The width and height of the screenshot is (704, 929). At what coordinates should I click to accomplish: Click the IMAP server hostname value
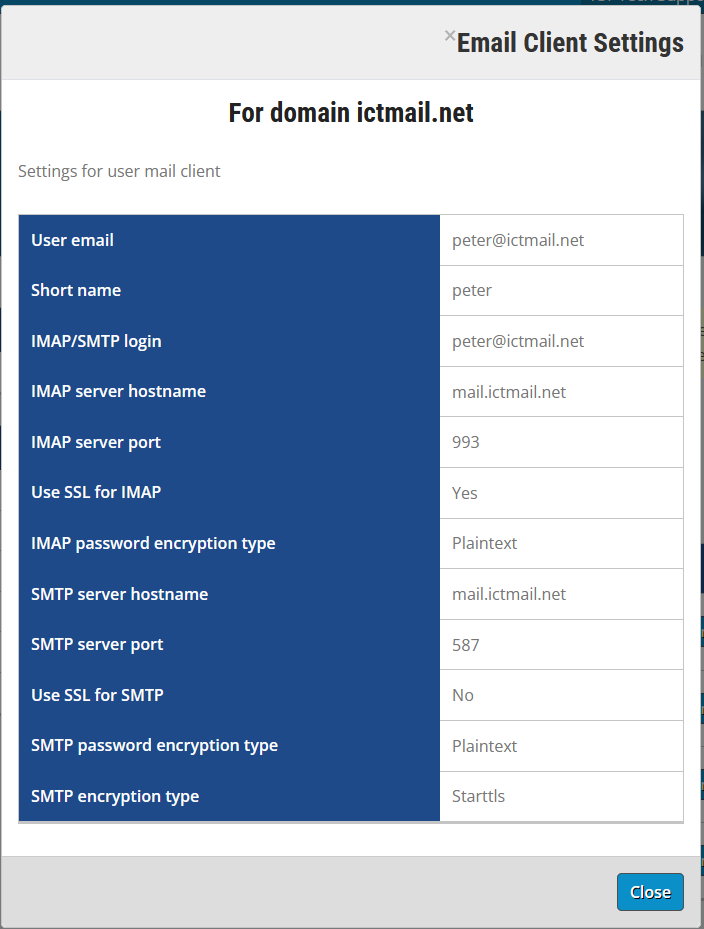tap(509, 392)
